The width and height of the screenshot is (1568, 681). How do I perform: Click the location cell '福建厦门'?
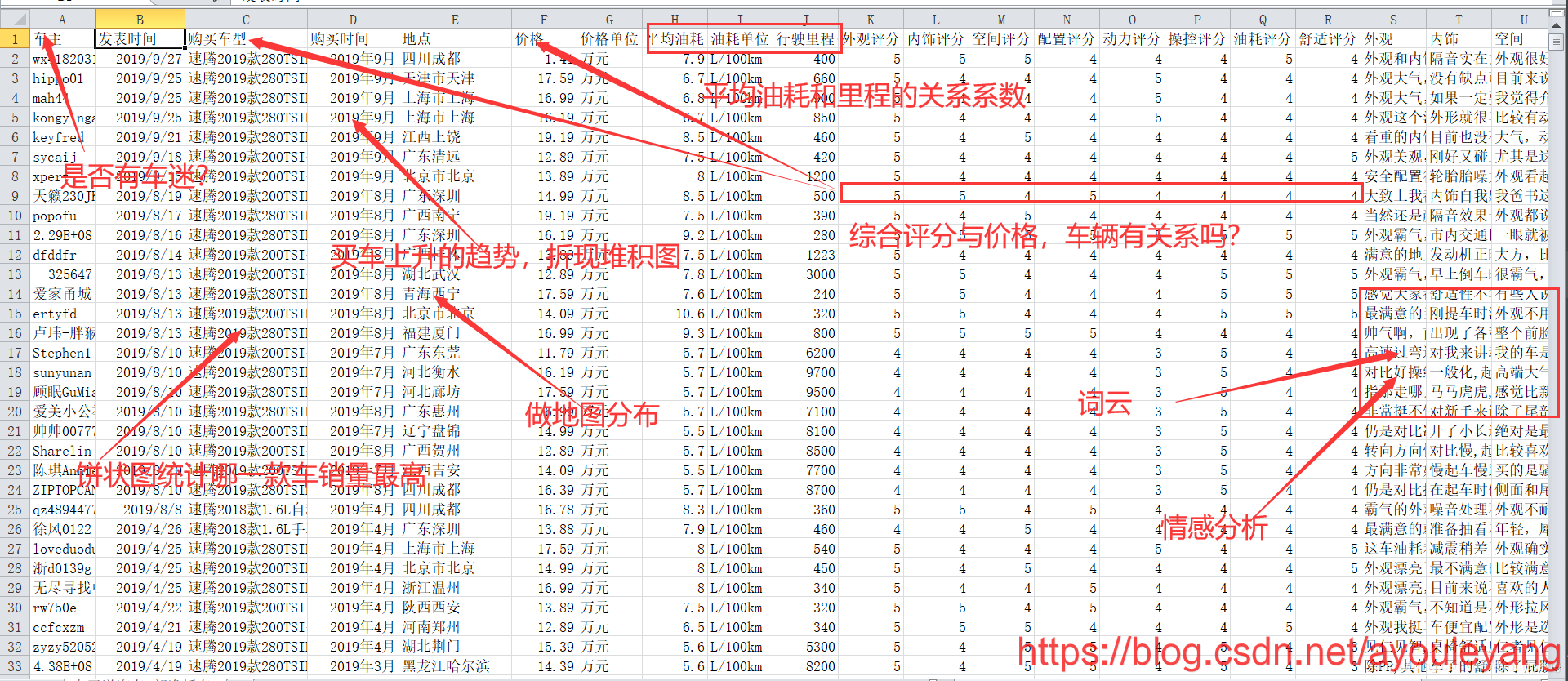pos(455,333)
